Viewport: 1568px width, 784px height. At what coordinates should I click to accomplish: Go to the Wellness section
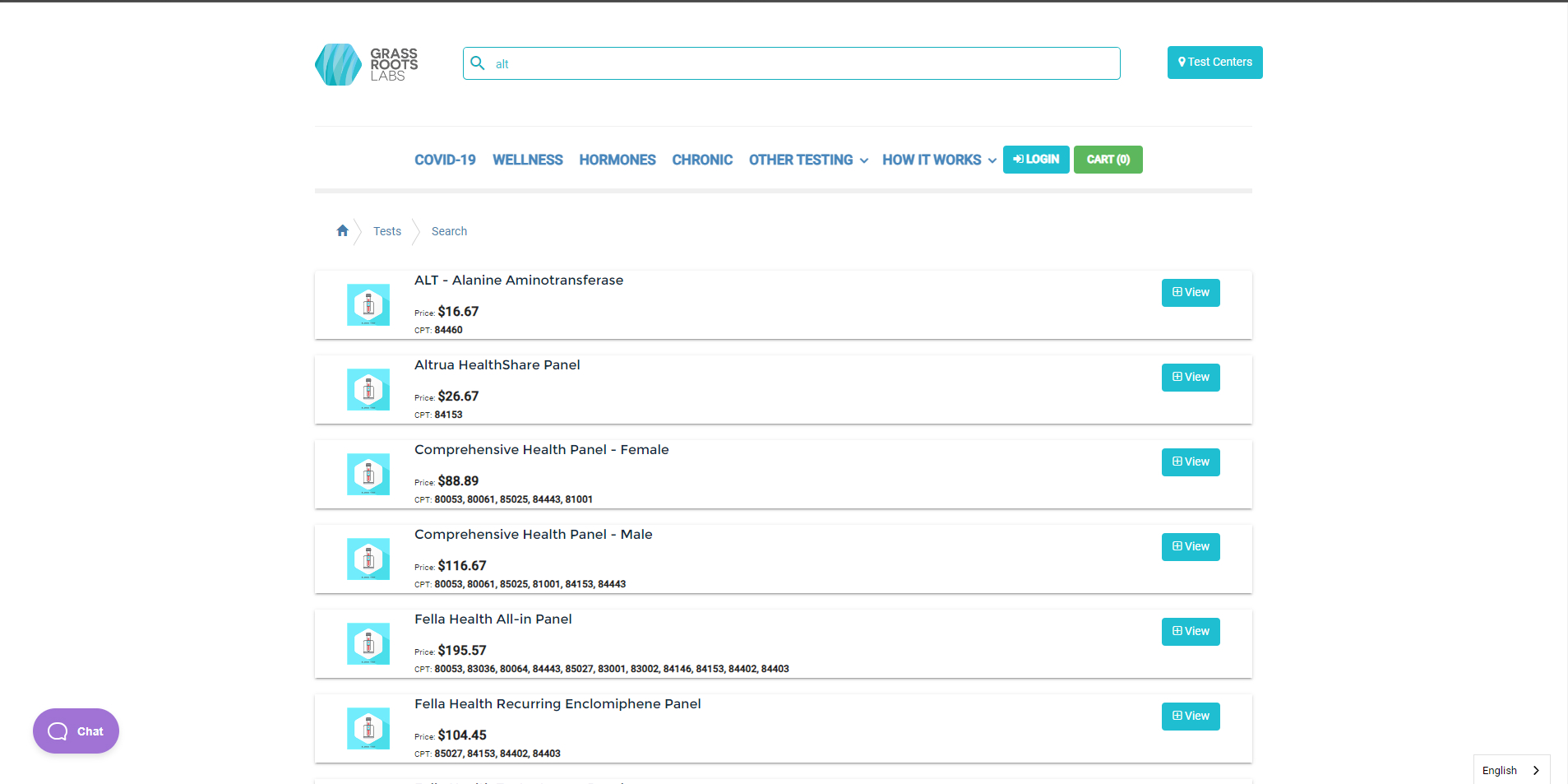coord(528,160)
